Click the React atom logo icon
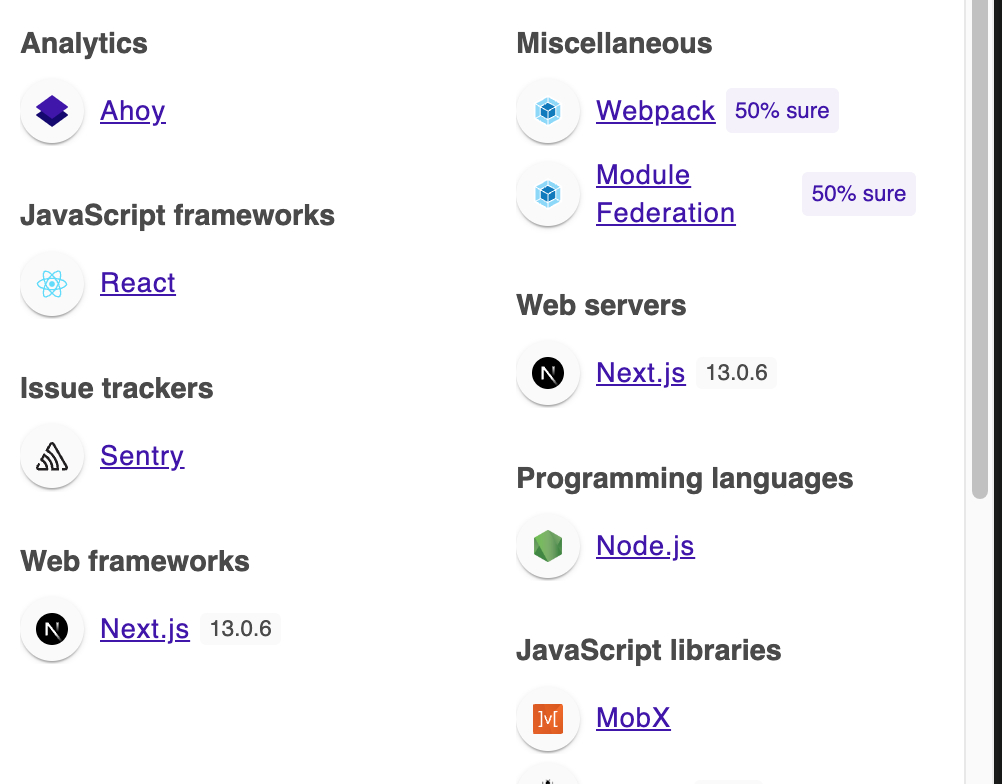The height and width of the screenshot is (784, 1002). pyautogui.click(x=52, y=284)
